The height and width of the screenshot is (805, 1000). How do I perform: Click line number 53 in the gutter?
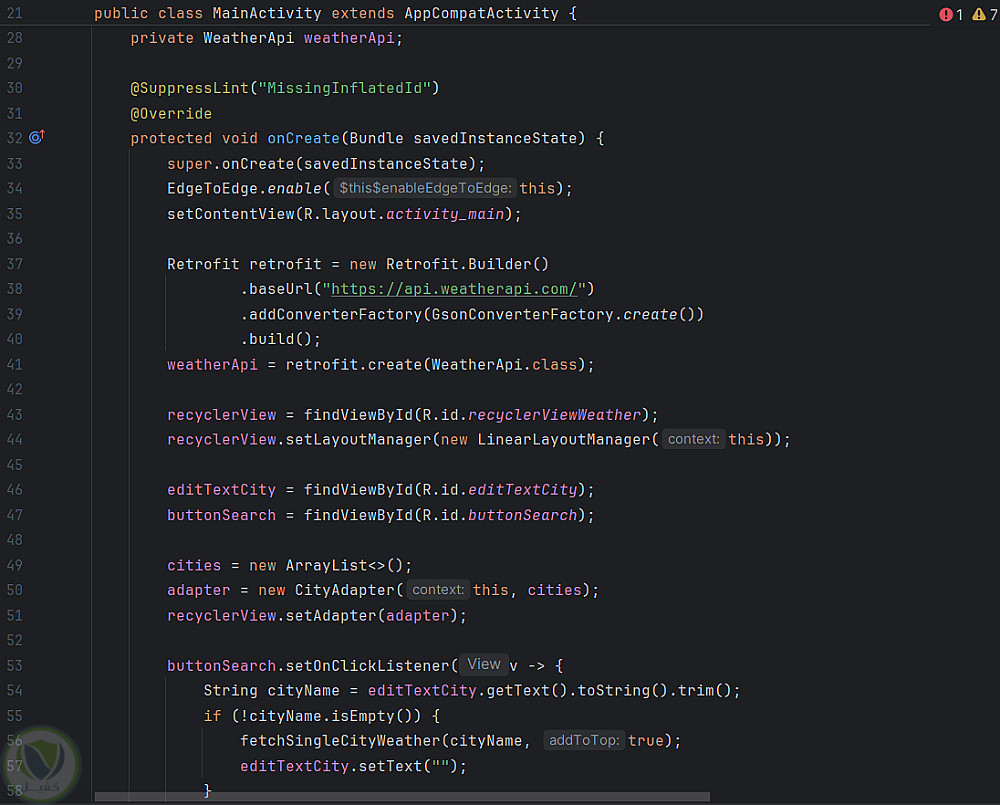(x=14, y=665)
